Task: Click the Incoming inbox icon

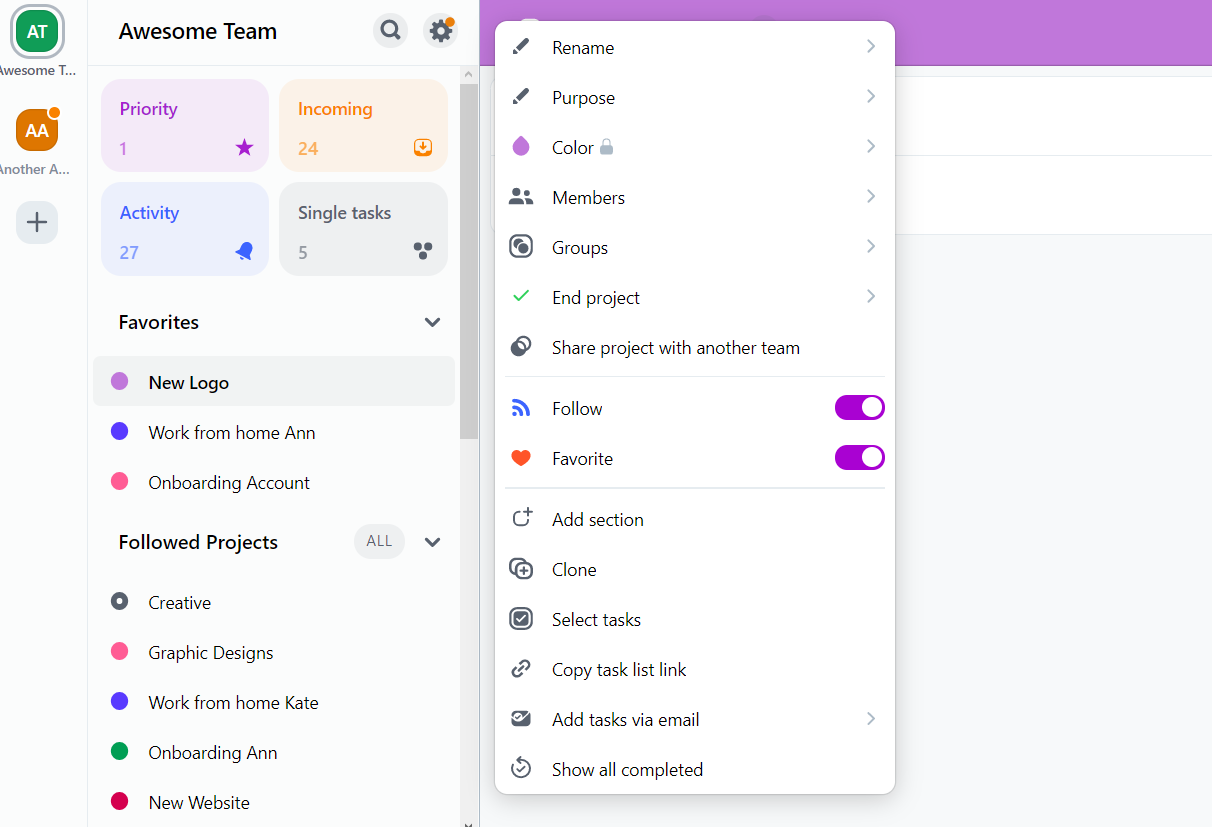Action: (423, 148)
